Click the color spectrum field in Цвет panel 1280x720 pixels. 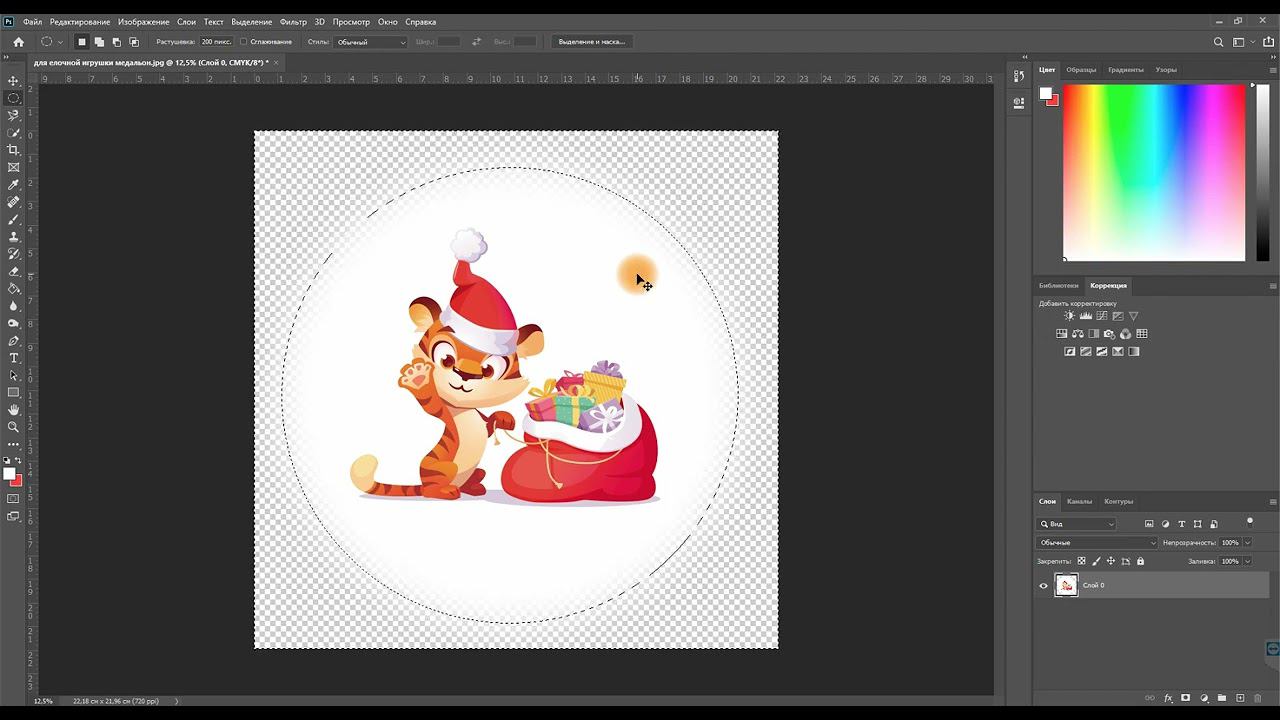1154,172
